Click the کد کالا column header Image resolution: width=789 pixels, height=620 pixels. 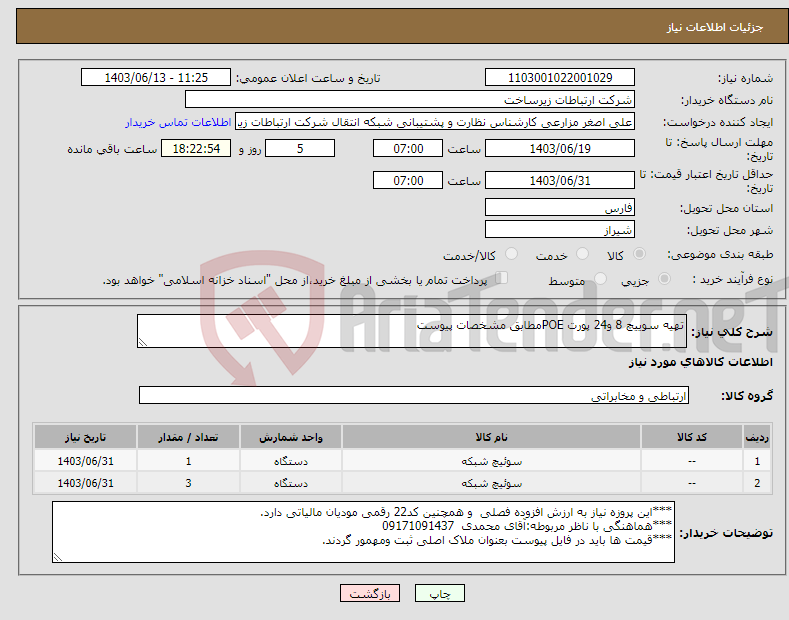(692, 437)
